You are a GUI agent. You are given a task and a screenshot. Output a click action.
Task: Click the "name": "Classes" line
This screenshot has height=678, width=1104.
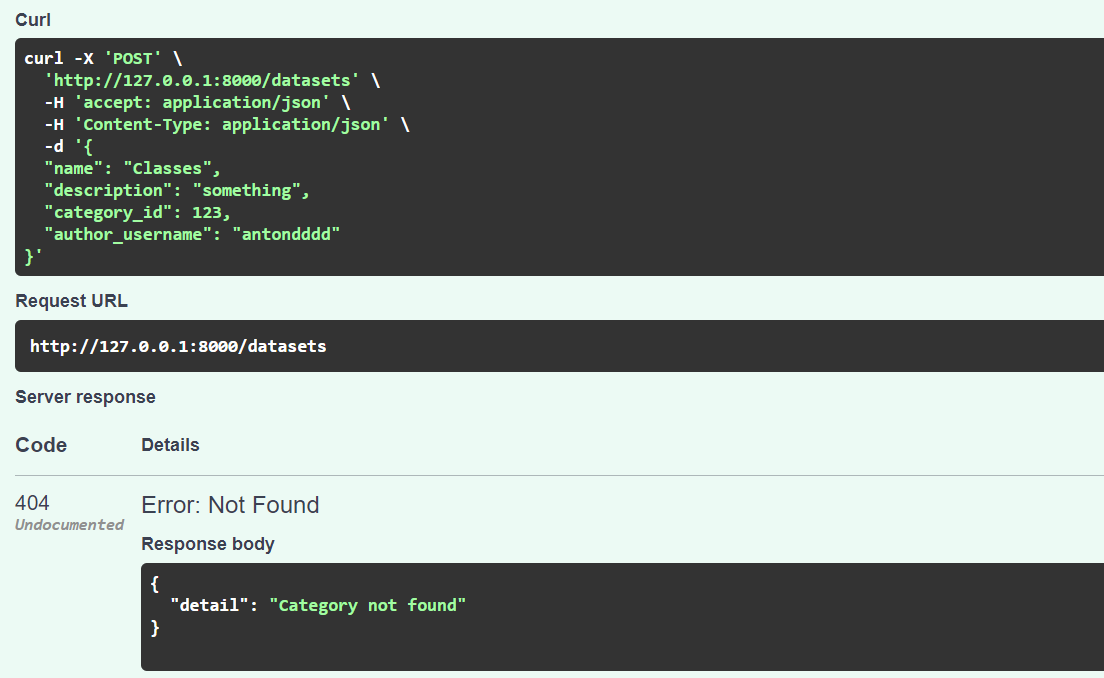[x=133, y=169]
